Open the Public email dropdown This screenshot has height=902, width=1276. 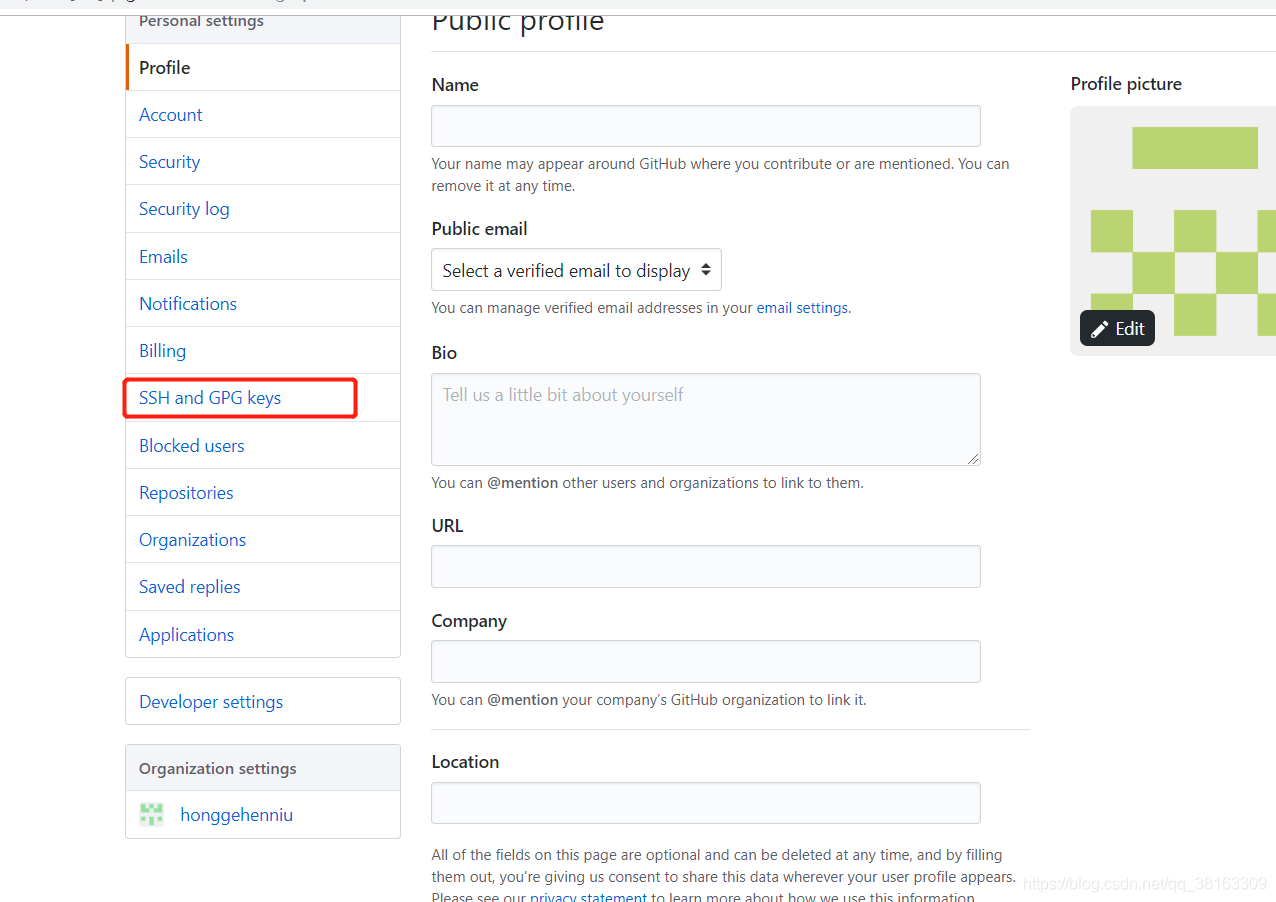click(576, 270)
